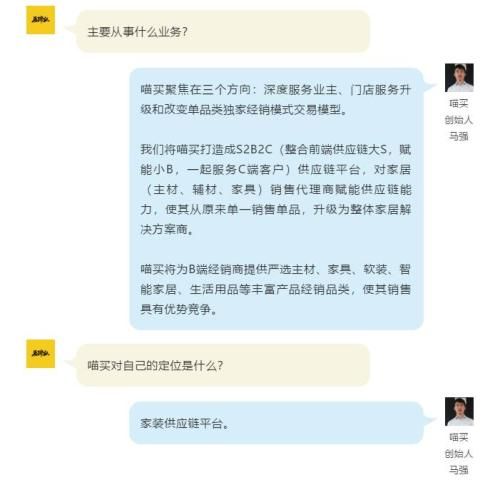The width and height of the screenshot is (500, 485).
Task: Click the question bubble 主要从事什么业务?
Action: click(223, 32)
